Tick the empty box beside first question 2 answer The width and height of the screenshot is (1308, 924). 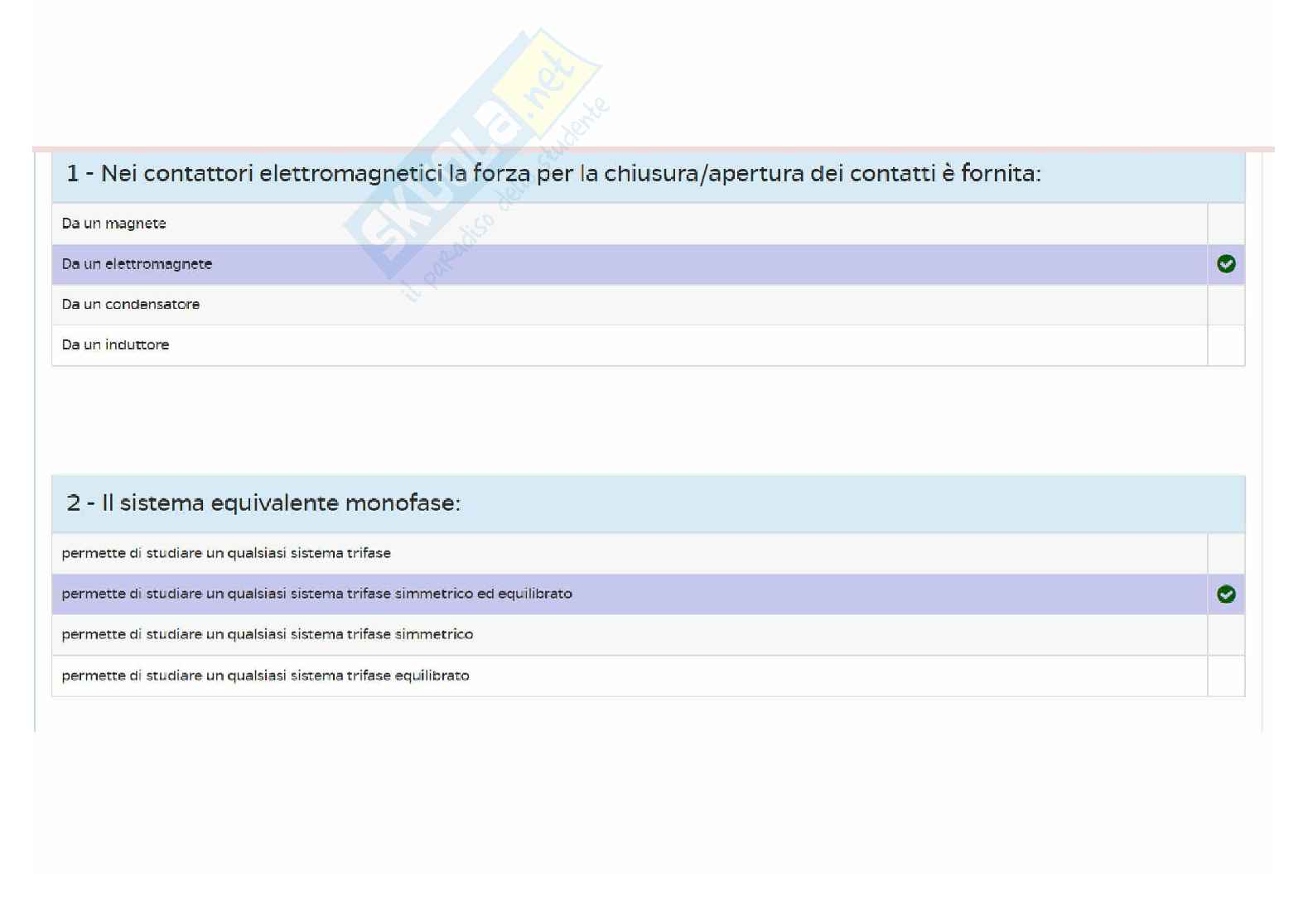(x=1226, y=553)
